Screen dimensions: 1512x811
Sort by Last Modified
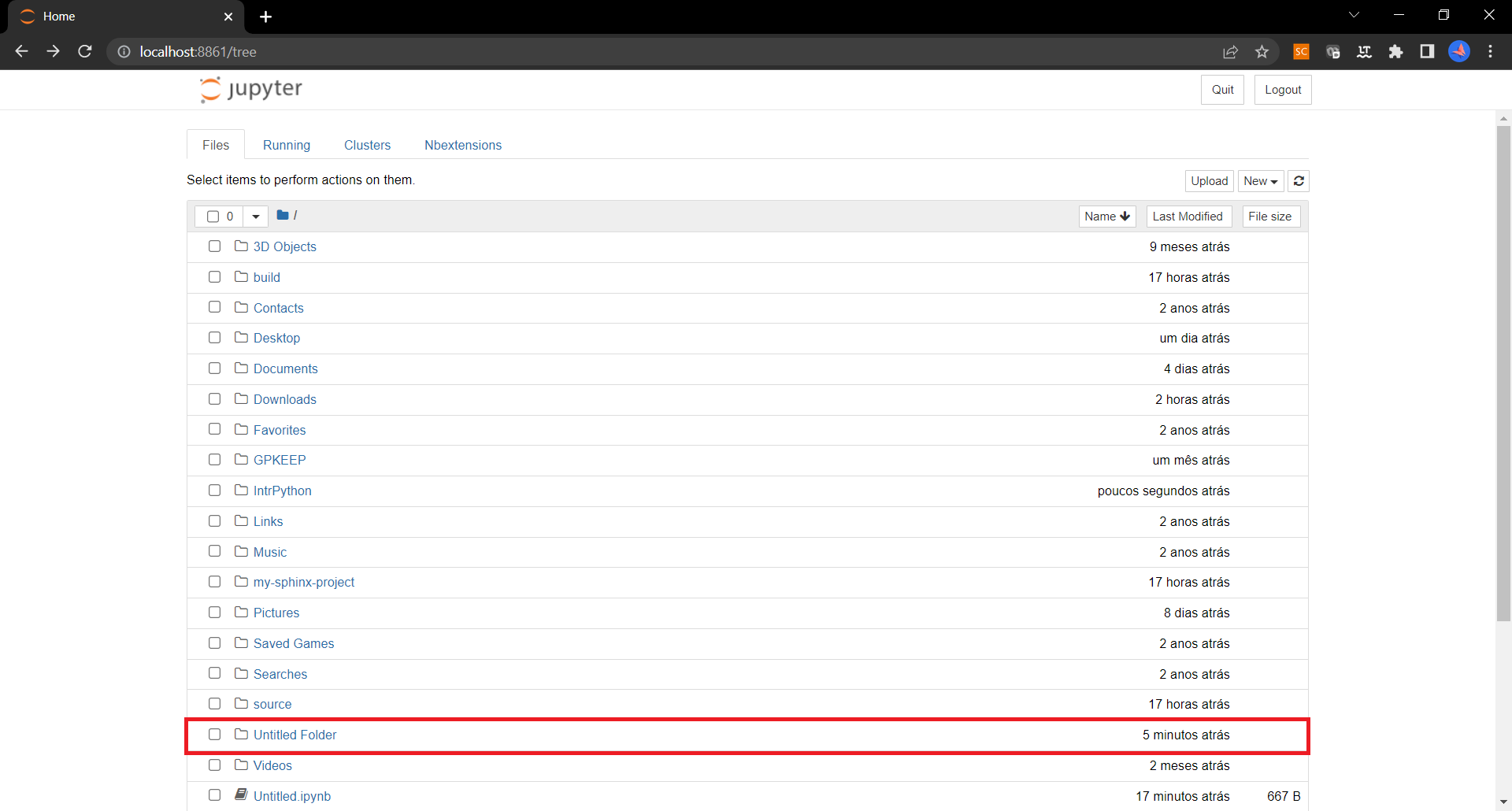[x=1188, y=217]
